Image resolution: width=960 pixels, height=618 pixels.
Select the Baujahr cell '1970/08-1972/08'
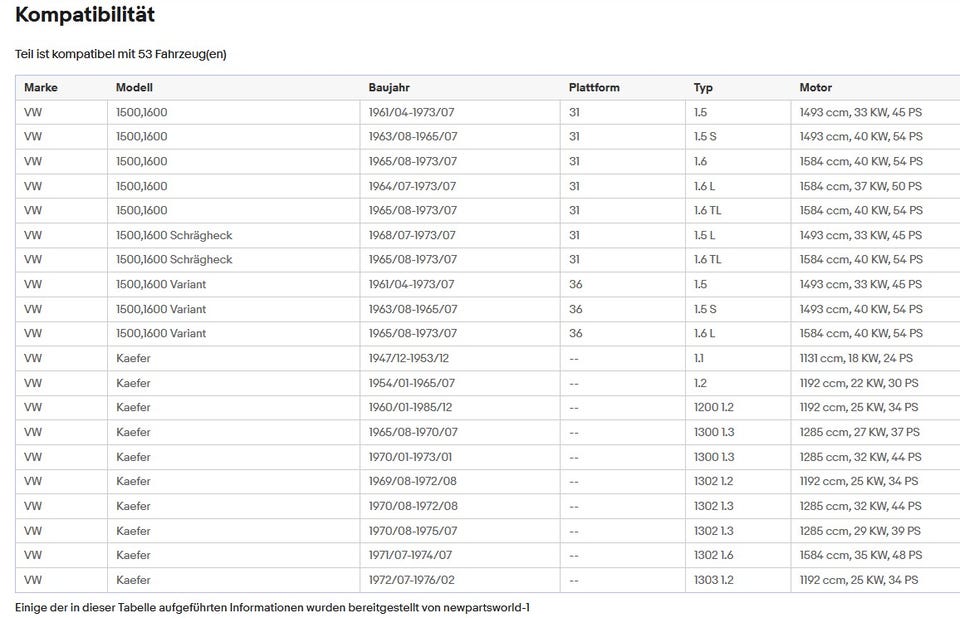coord(413,506)
